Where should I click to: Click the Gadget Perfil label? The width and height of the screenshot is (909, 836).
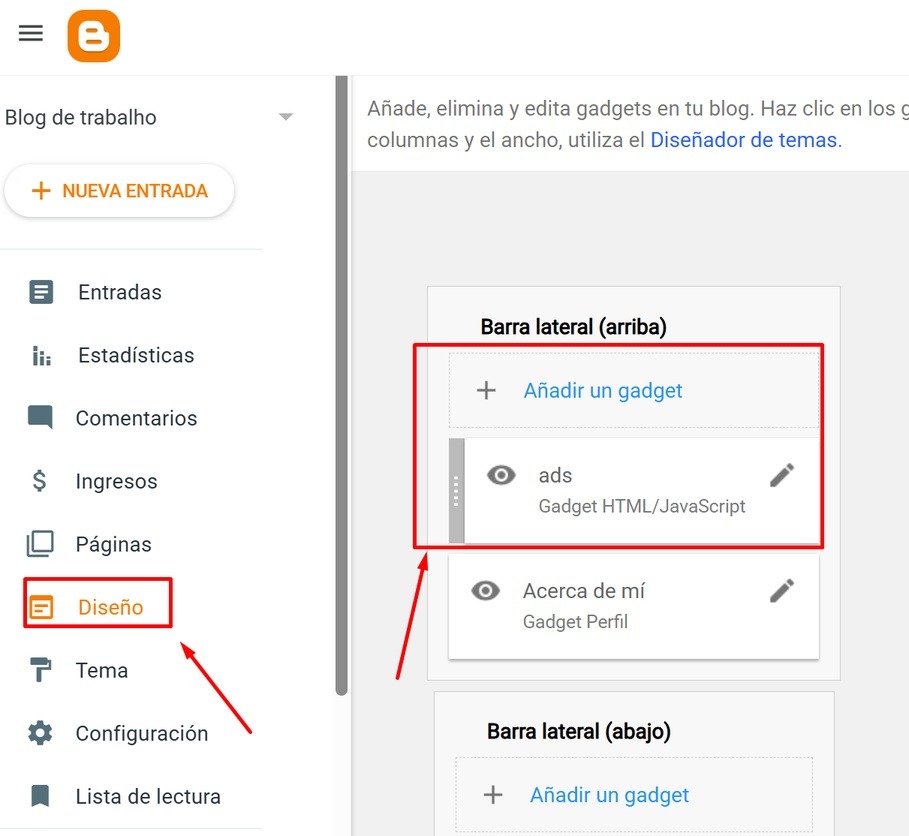(575, 621)
